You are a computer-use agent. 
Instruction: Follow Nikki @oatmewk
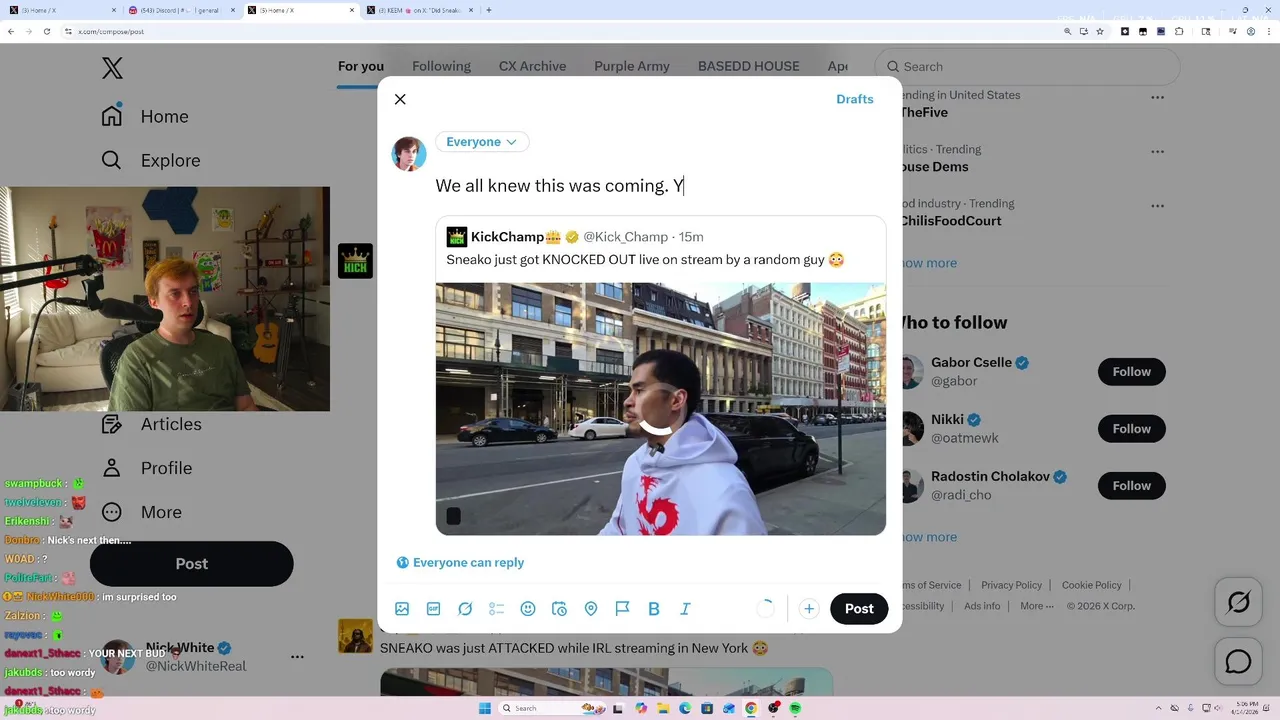[x=1131, y=429]
